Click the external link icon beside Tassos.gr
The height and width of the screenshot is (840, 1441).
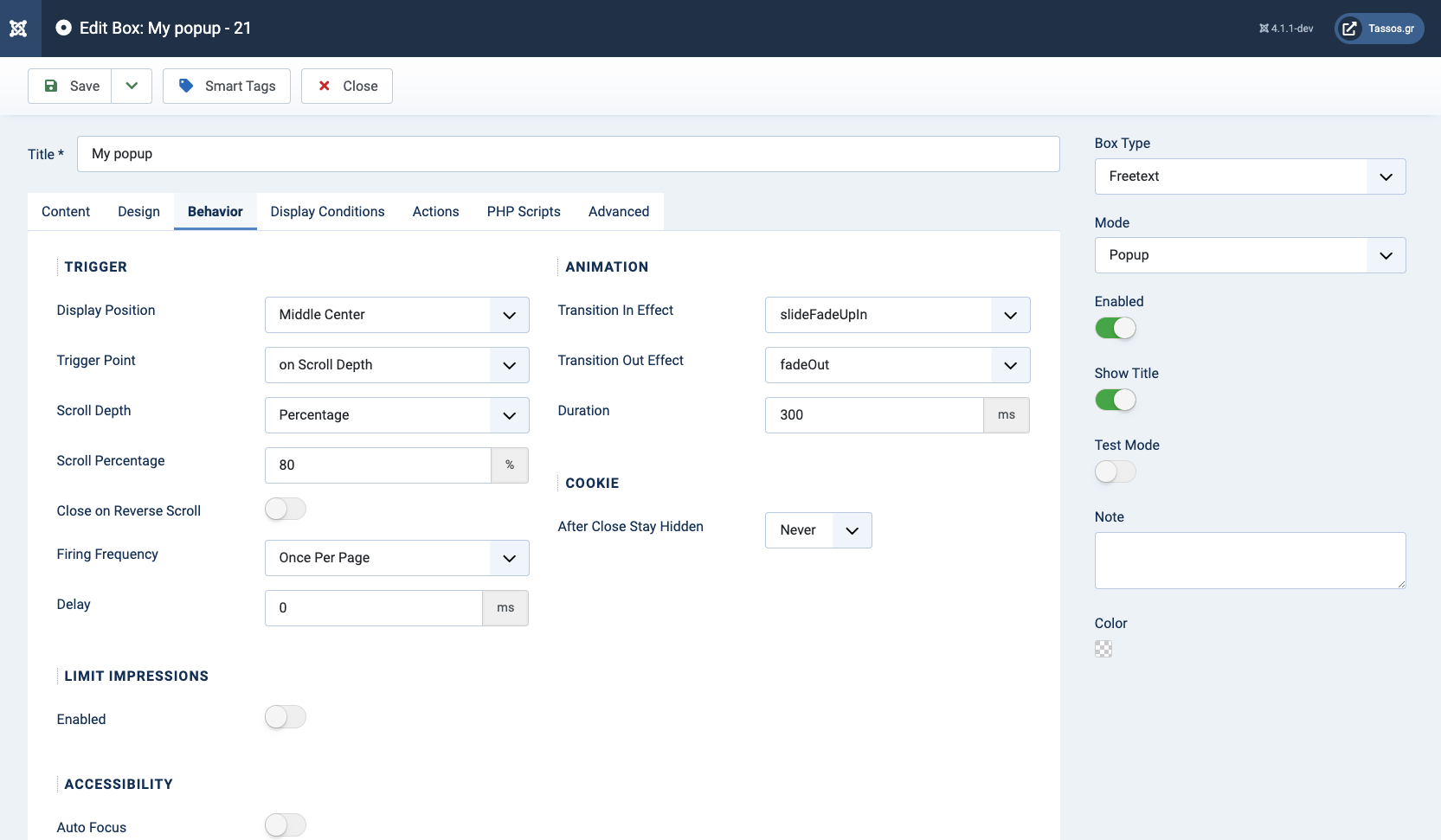tap(1349, 29)
